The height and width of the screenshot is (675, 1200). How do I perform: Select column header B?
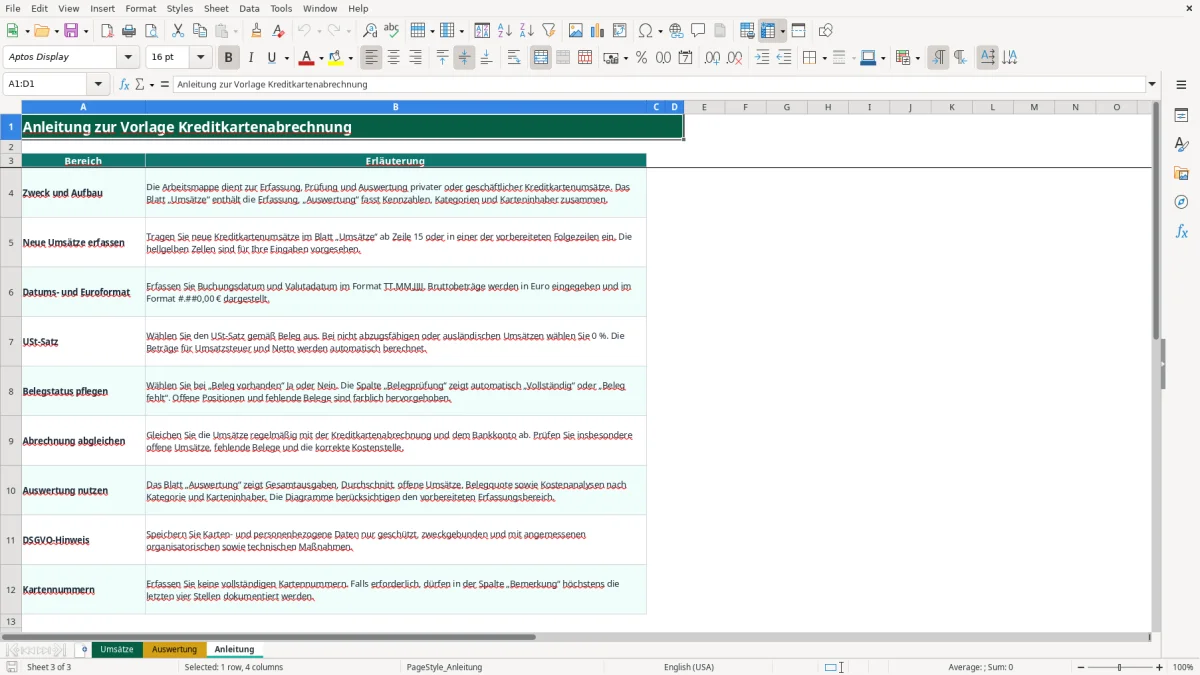396,107
